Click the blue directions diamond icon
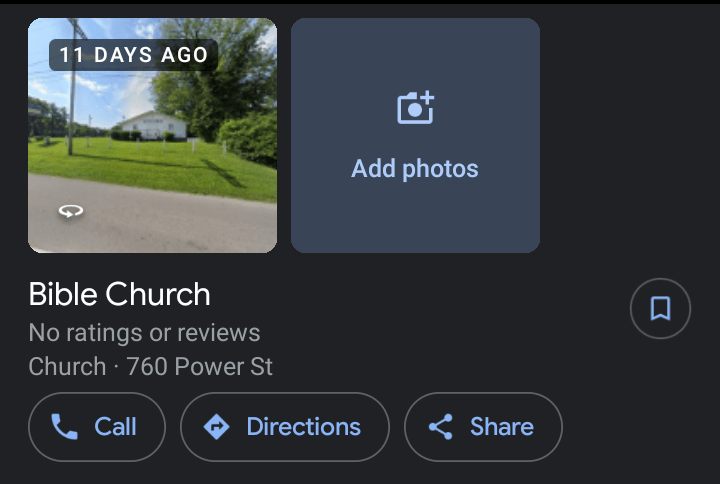The width and height of the screenshot is (720, 484). click(217, 427)
